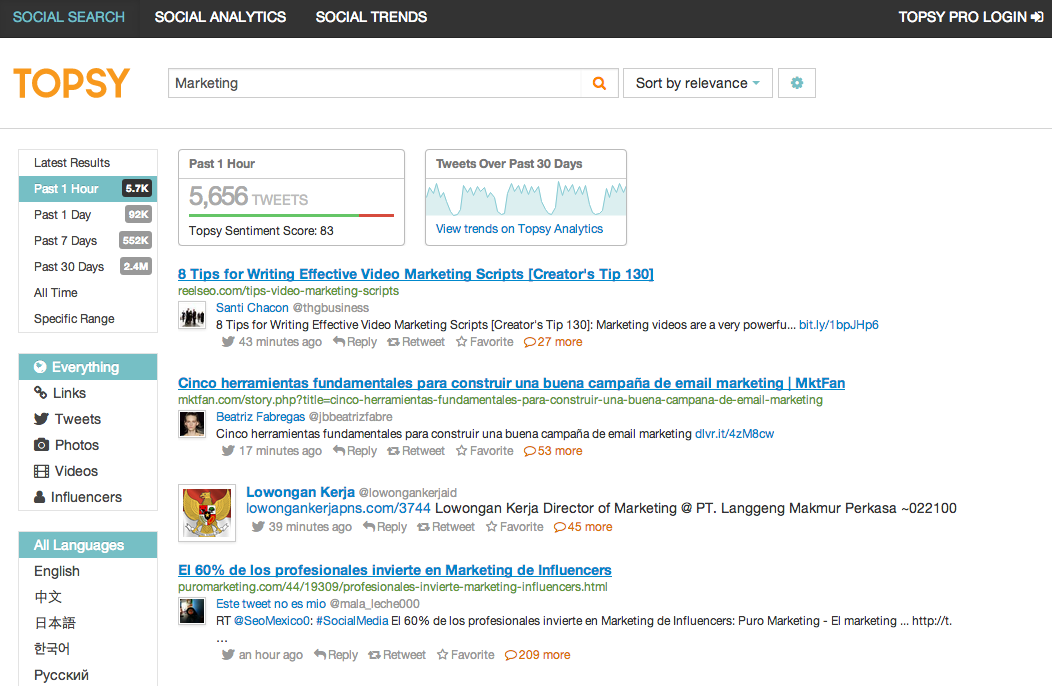Favorite Beatriz Fabregas's tweet
The height and width of the screenshot is (686, 1052).
pos(484,451)
